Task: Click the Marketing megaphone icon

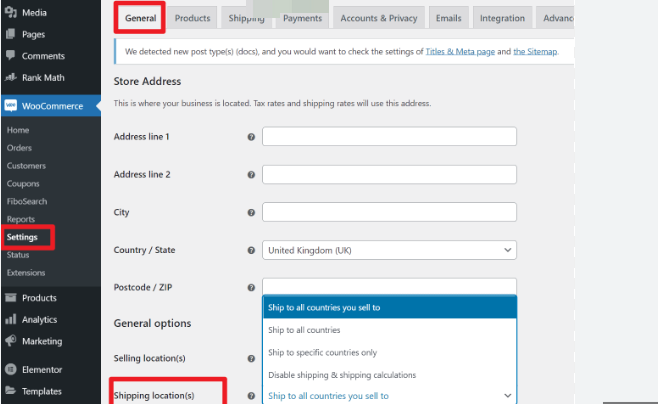Action: click(10, 341)
